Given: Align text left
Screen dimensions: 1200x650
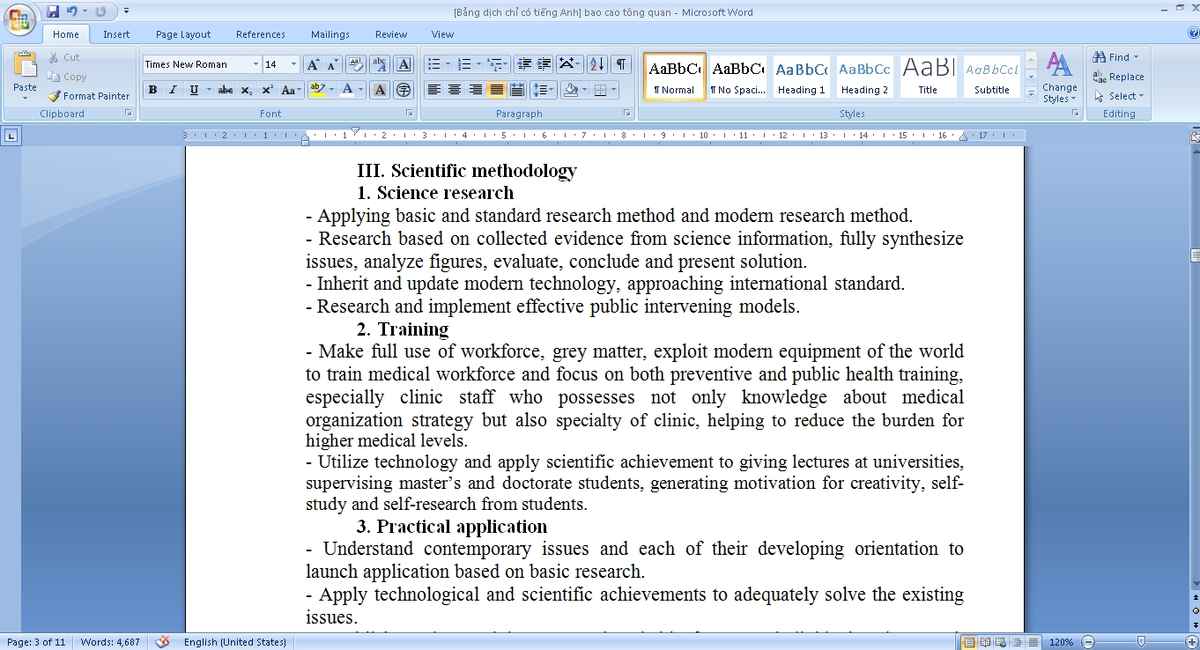Looking at the screenshot, I should [435, 90].
